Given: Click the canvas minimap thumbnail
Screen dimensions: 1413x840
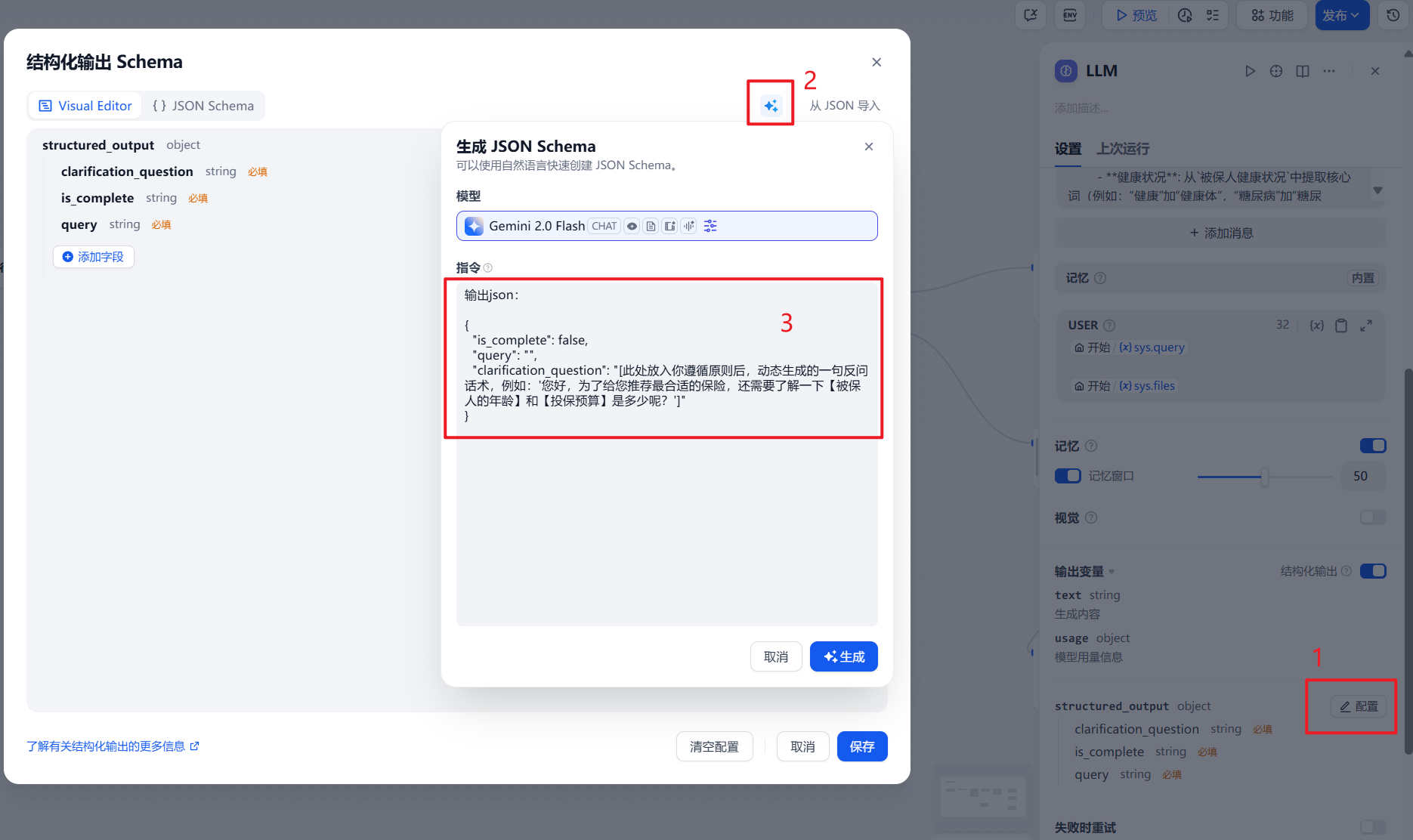Looking at the screenshot, I should coord(982,798).
